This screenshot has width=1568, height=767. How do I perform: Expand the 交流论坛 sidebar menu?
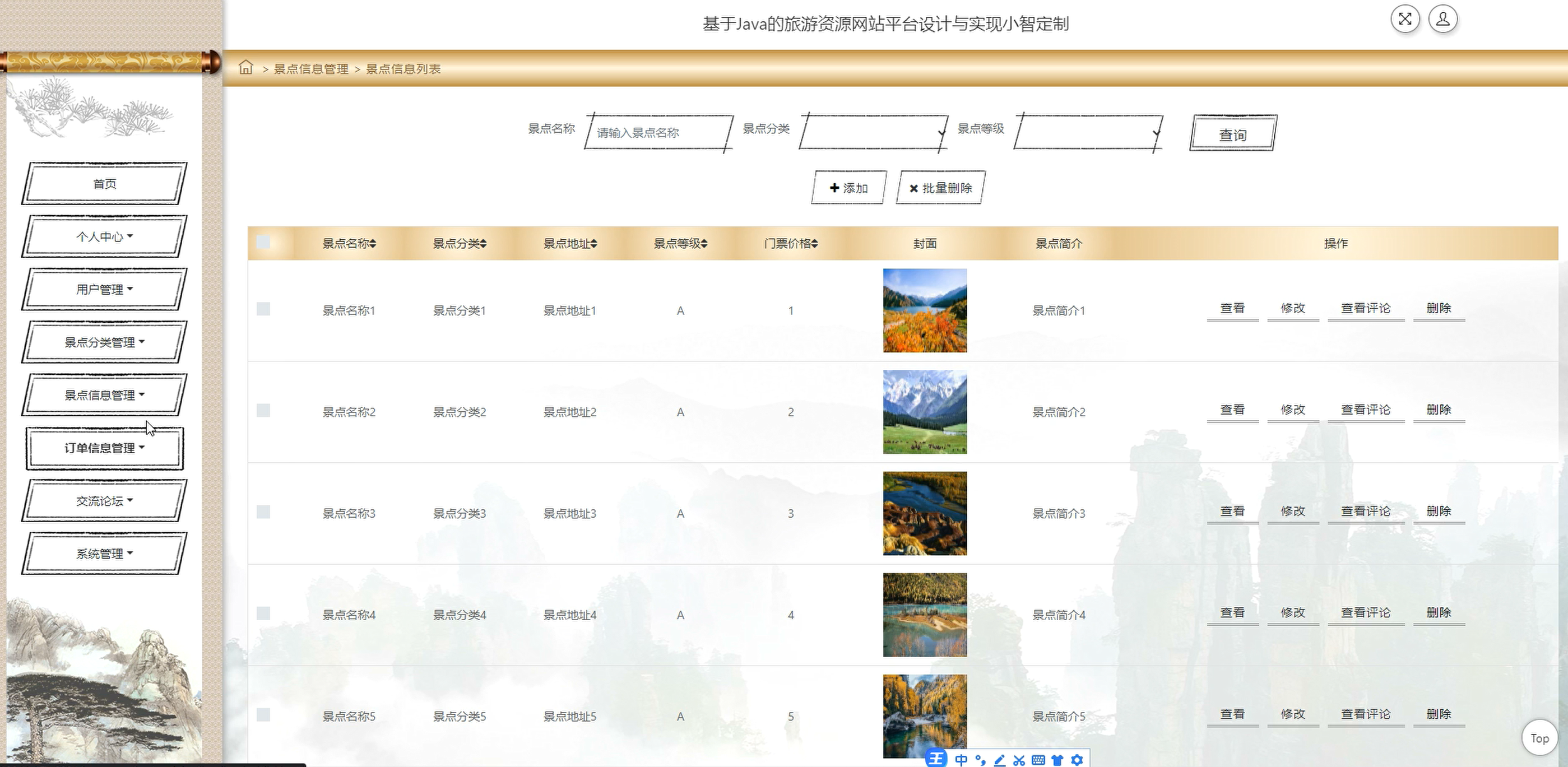[x=104, y=501]
